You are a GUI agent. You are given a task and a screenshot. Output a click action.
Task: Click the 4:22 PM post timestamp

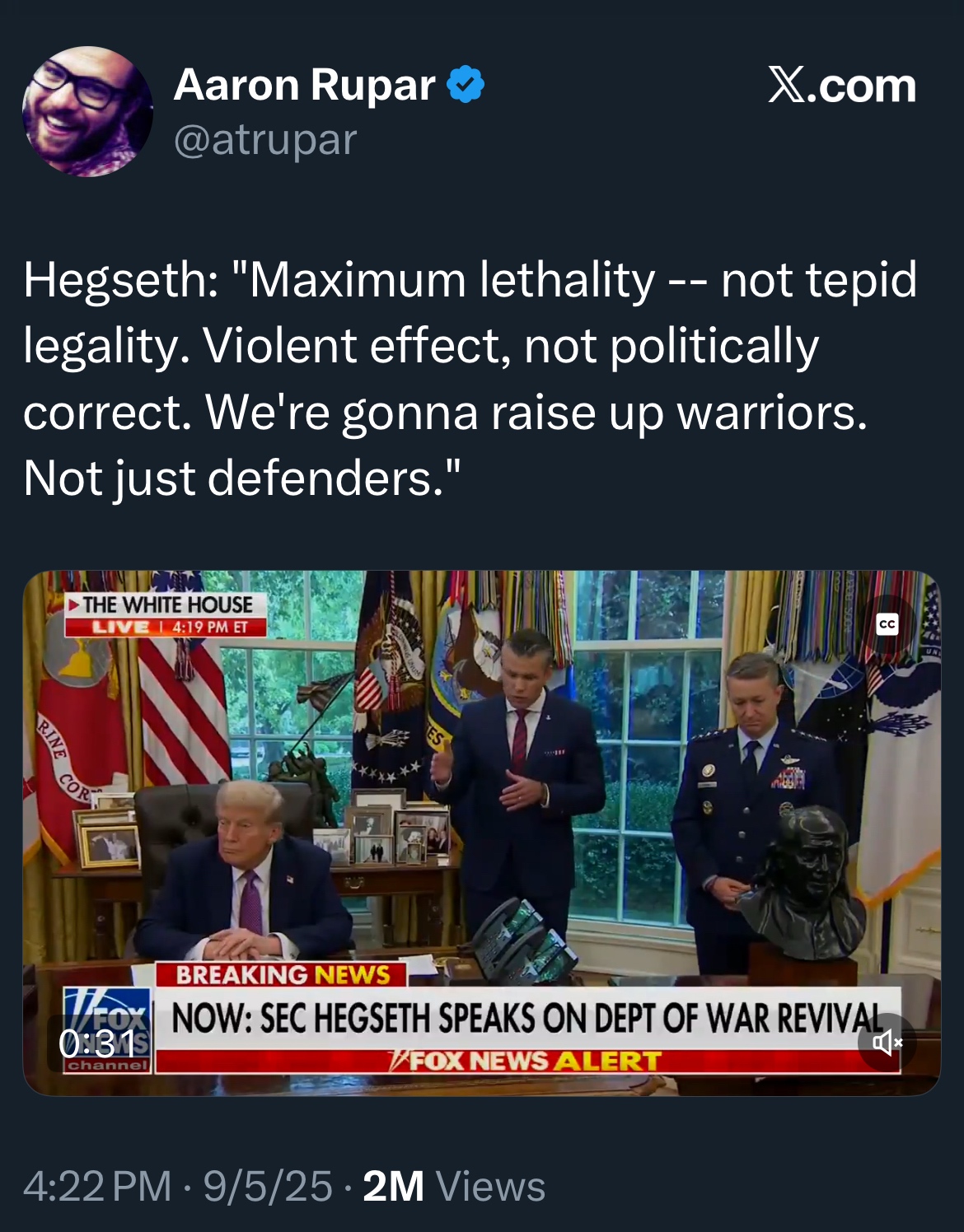(x=97, y=1186)
